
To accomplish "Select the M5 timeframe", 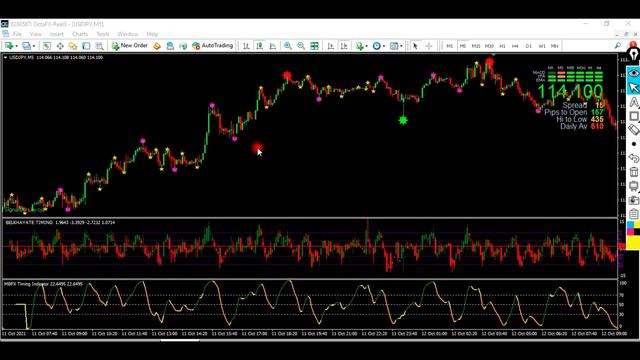I will [463, 46].
